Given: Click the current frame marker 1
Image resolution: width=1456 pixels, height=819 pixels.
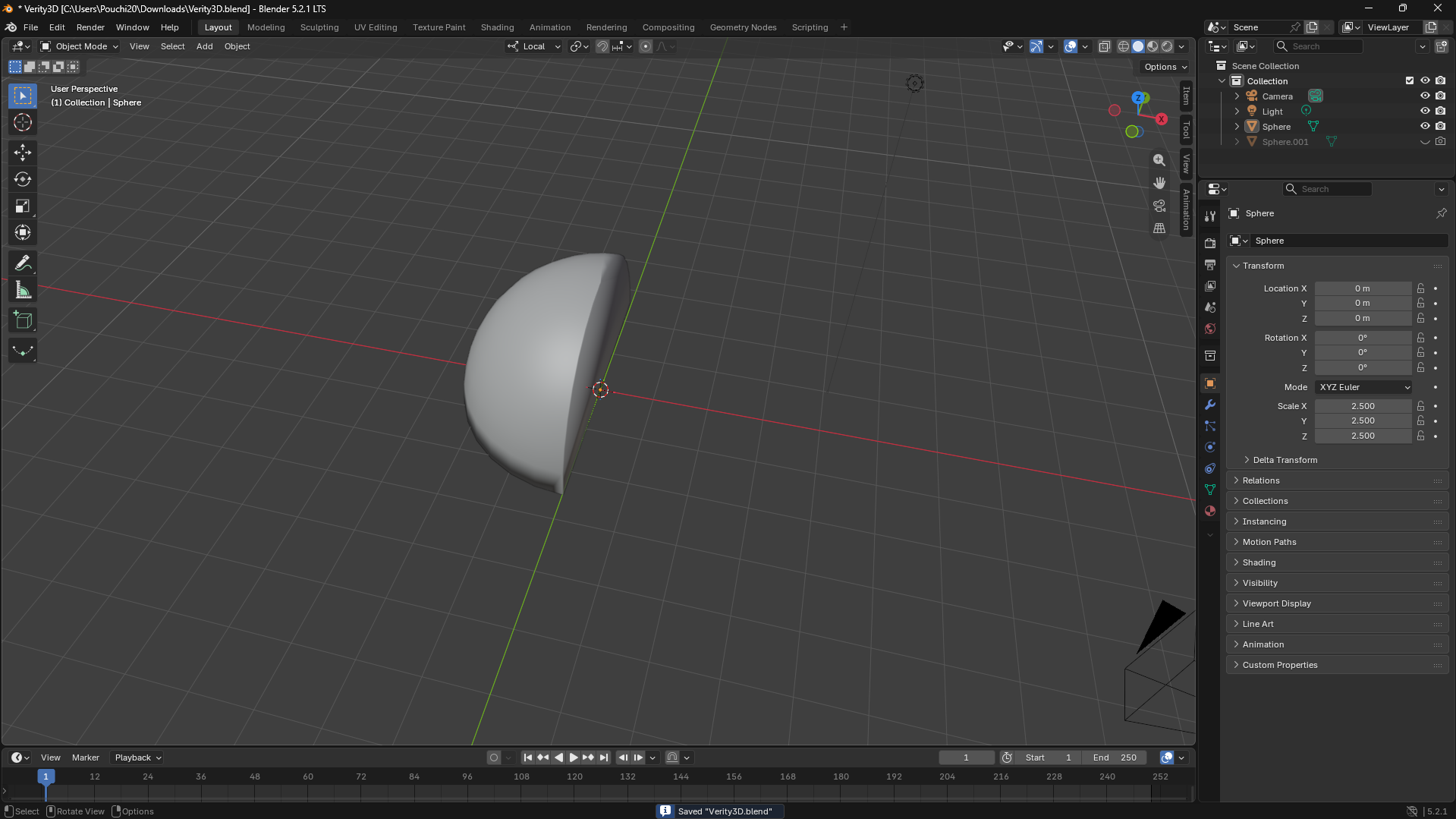Looking at the screenshot, I should pos(46,776).
